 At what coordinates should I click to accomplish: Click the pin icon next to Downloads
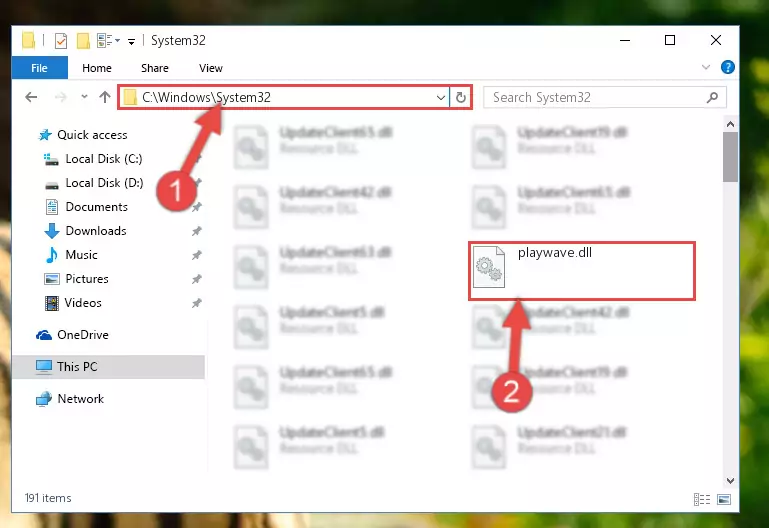[197, 231]
